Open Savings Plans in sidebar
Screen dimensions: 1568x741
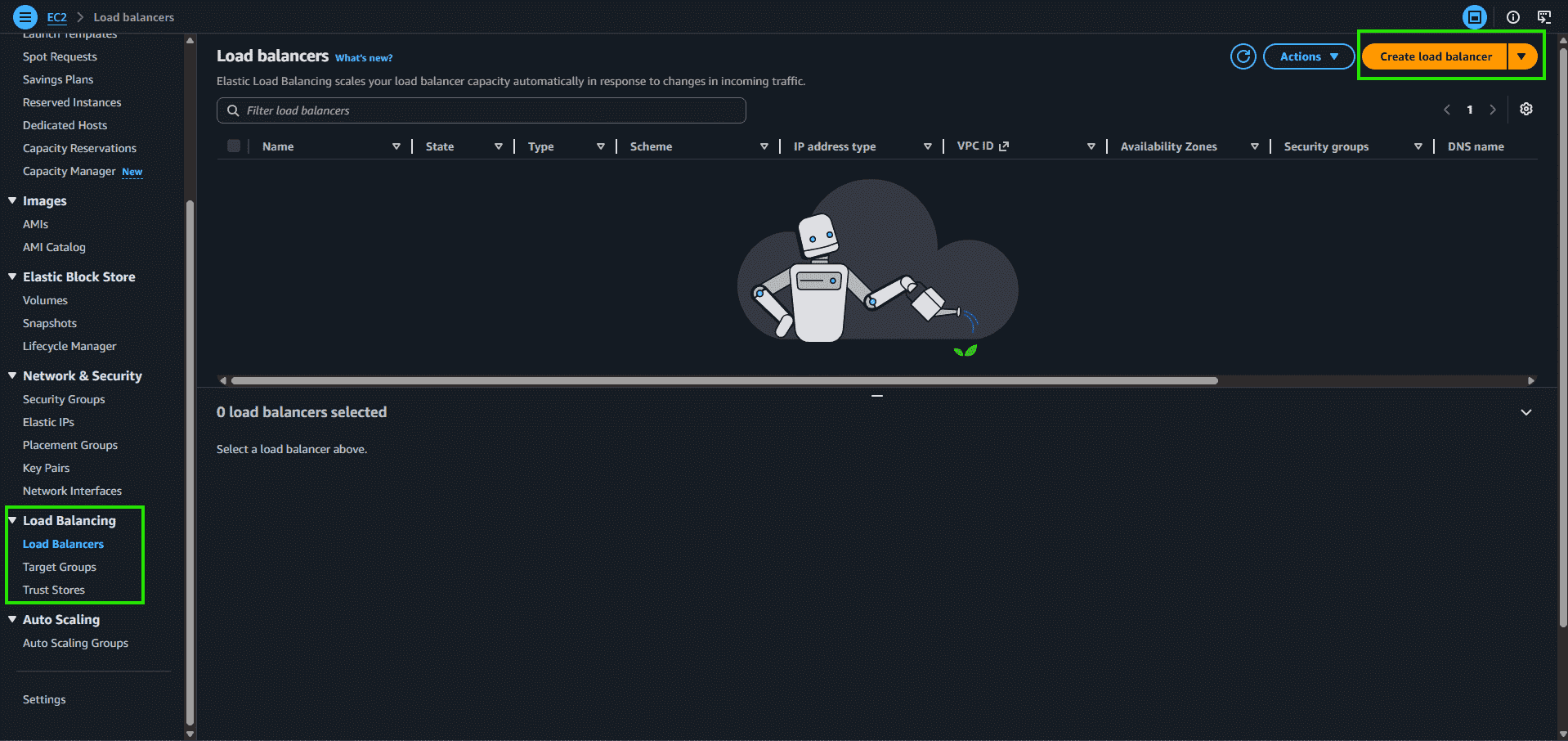click(x=58, y=79)
